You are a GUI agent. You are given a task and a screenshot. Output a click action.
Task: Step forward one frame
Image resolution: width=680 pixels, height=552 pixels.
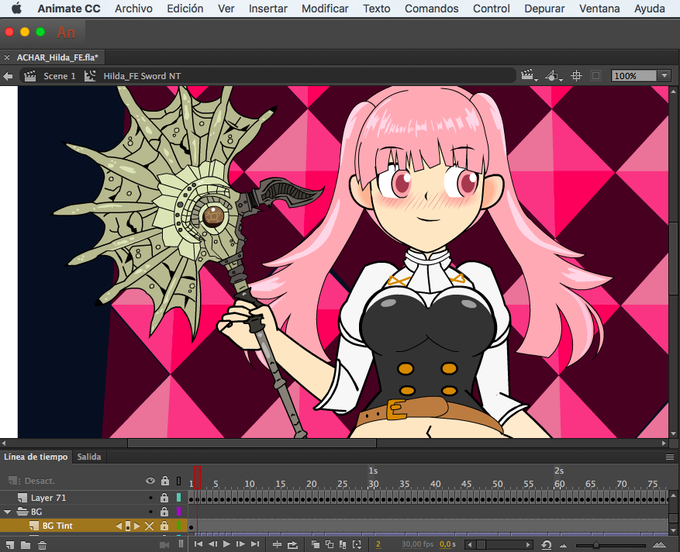(241, 544)
